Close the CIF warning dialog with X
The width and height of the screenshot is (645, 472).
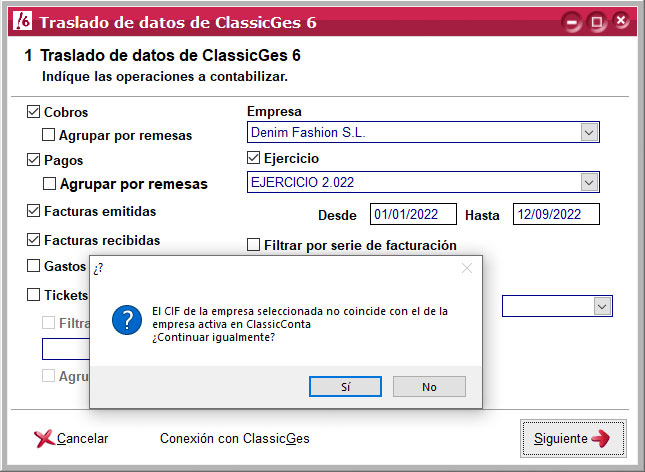pos(466,268)
